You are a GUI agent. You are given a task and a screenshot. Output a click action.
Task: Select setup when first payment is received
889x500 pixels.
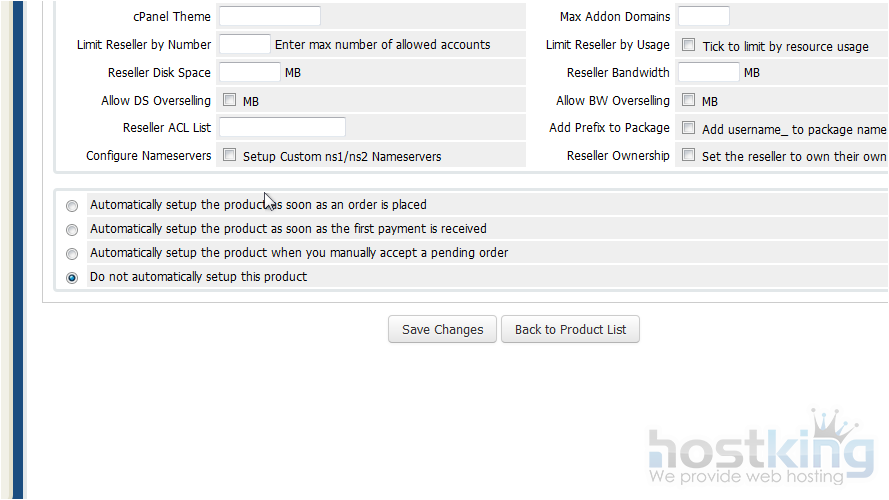tap(72, 230)
